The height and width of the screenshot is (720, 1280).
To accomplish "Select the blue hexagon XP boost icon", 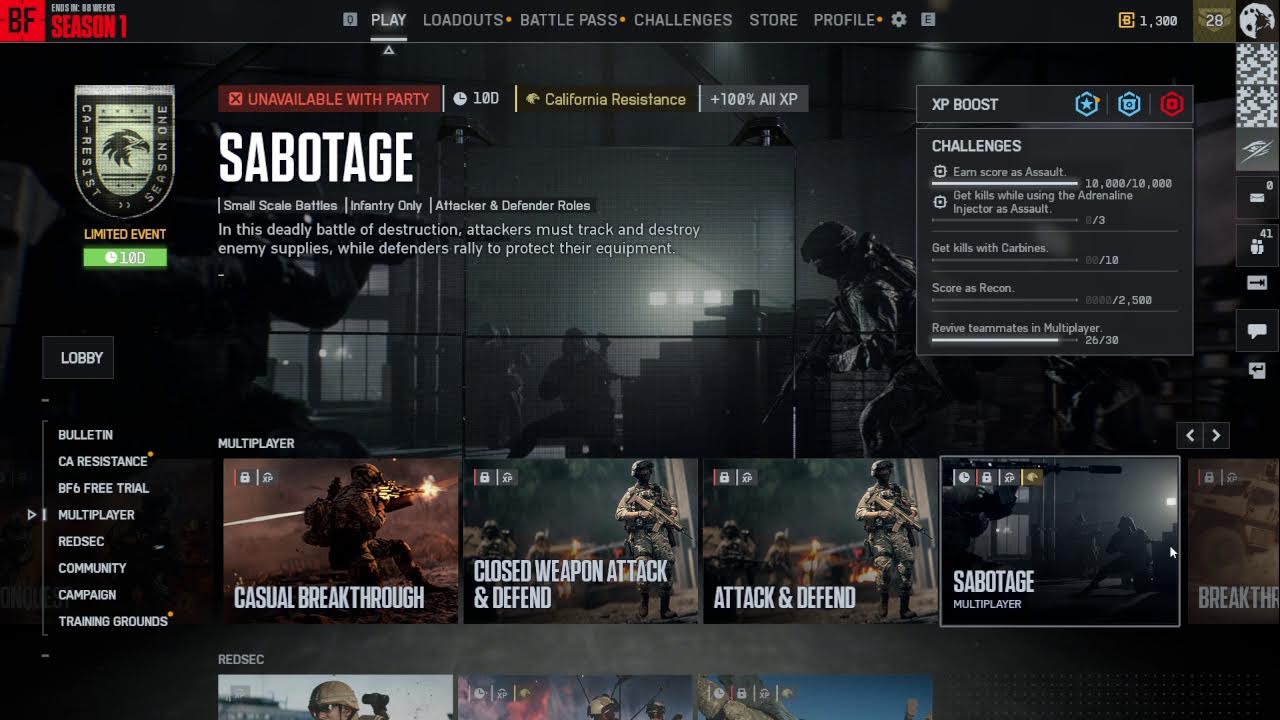I will [x=1129, y=104].
